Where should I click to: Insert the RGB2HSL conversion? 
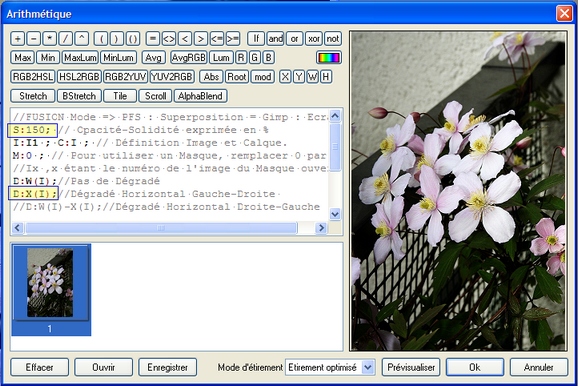tap(33, 77)
